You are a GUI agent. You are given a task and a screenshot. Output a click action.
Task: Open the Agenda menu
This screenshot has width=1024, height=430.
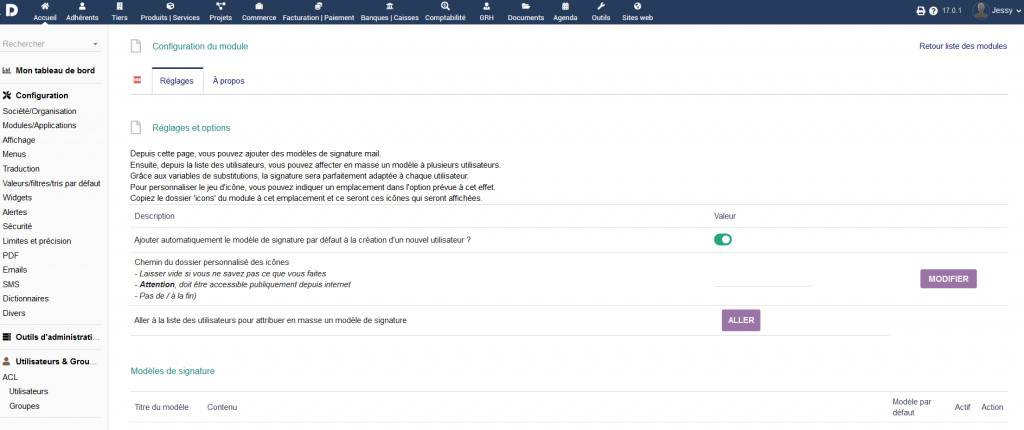[x=565, y=12]
